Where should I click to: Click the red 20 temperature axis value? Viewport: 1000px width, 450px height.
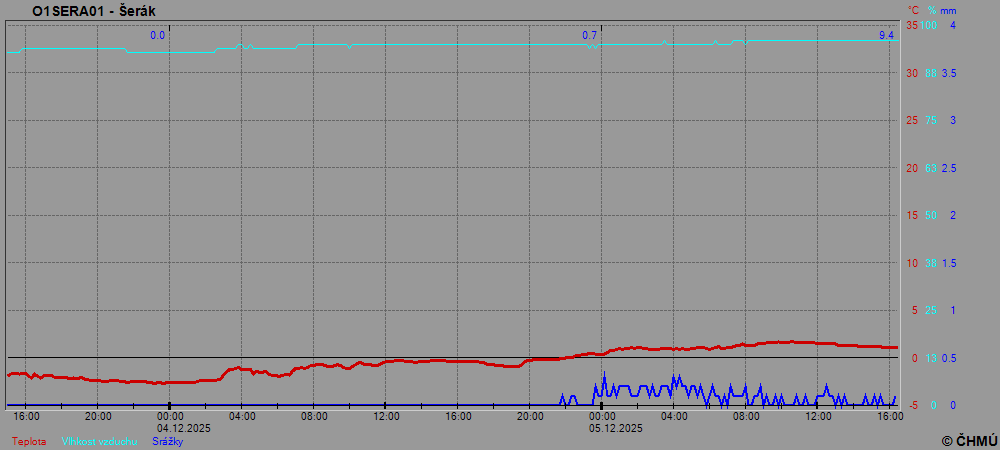[x=911, y=168]
